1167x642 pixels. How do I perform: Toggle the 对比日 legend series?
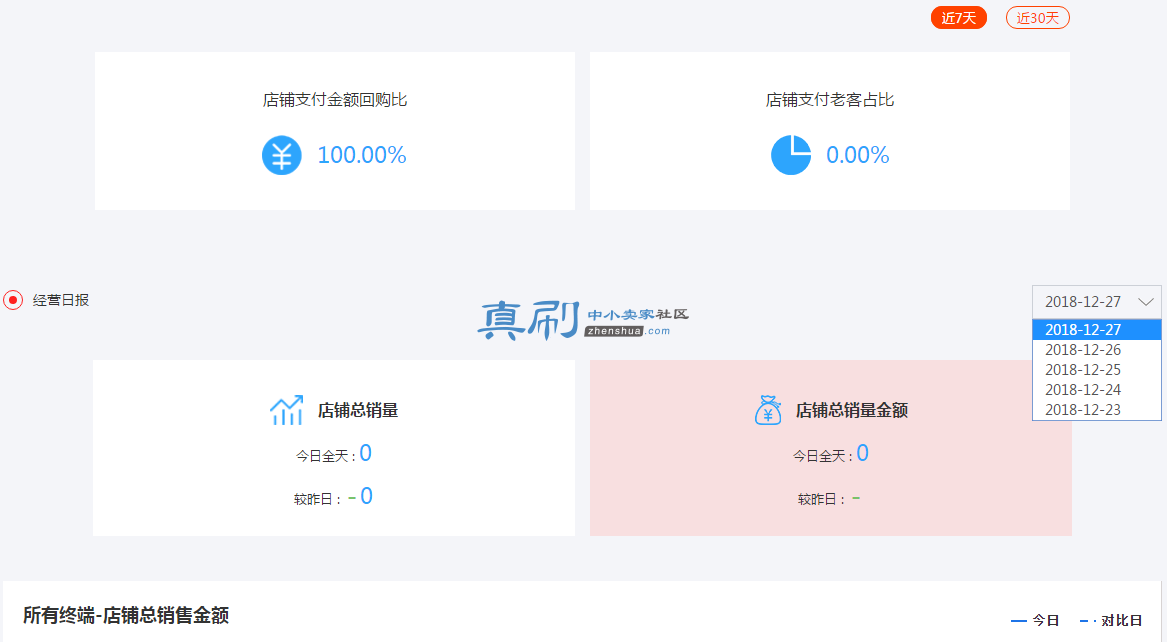click(x=1111, y=620)
